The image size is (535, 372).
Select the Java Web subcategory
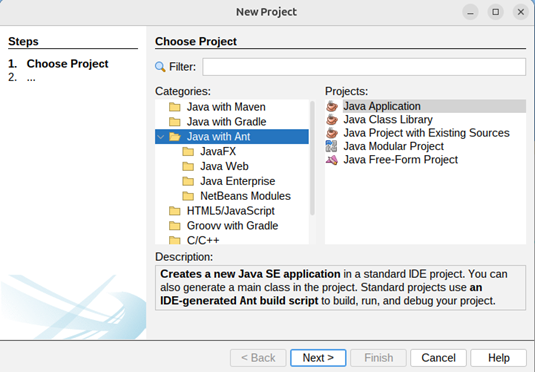point(224,166)
